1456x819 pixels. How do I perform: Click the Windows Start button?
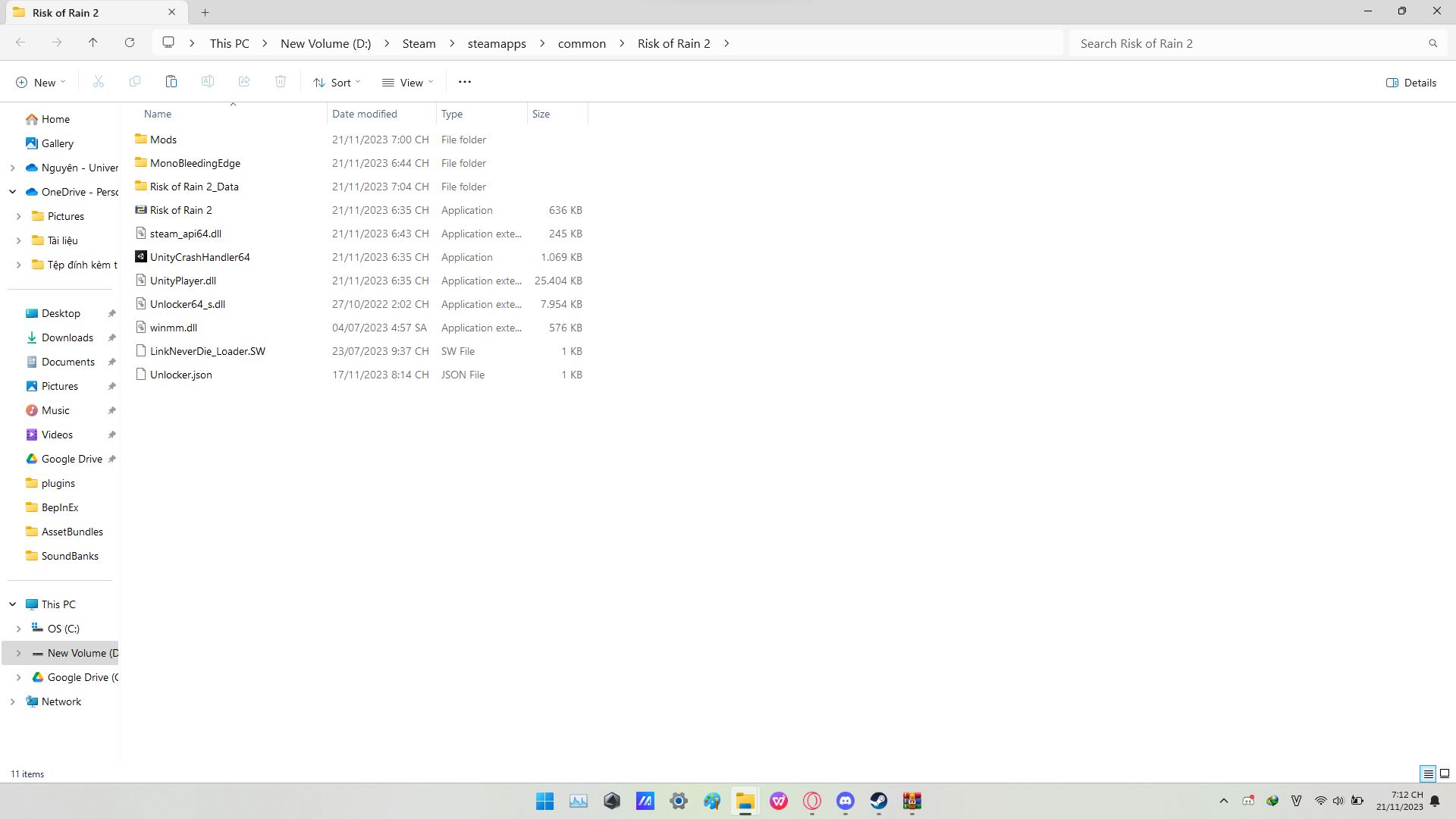pos(544,801)
